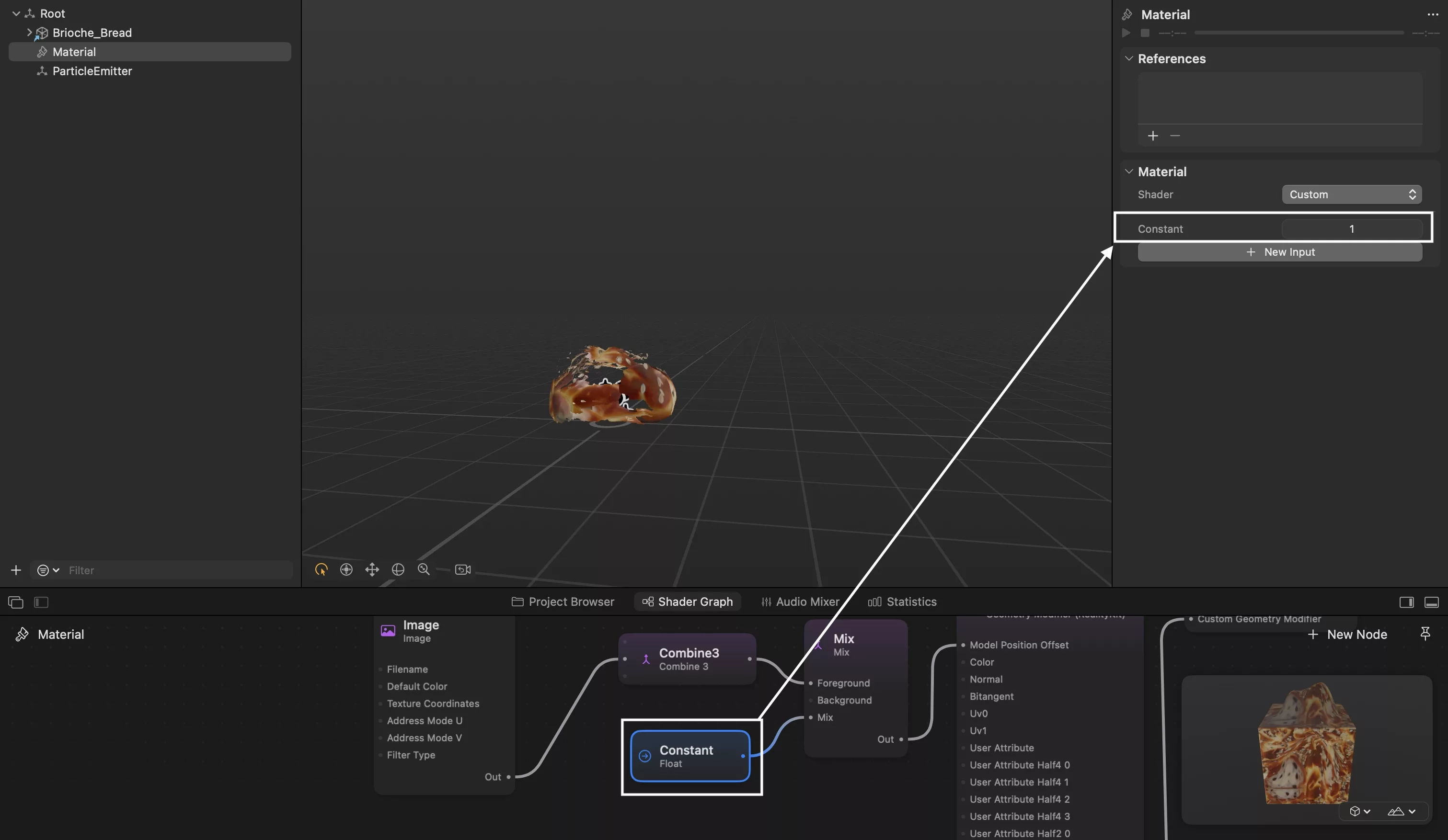This screenshot has height=840, width=1448.
Task: Pick the globe rotate view tool
Action: pos(398,569)
